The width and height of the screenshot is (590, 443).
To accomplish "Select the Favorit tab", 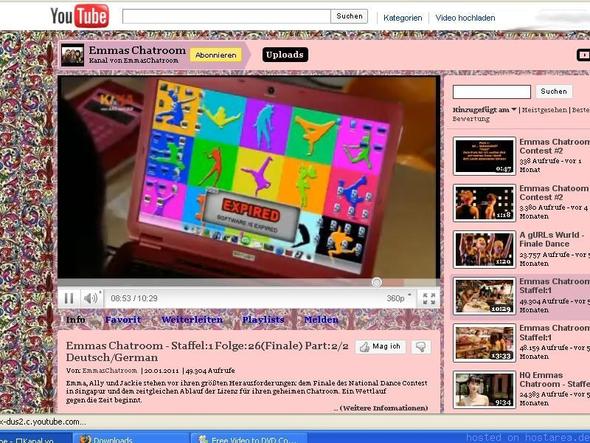I will (123, 320).
